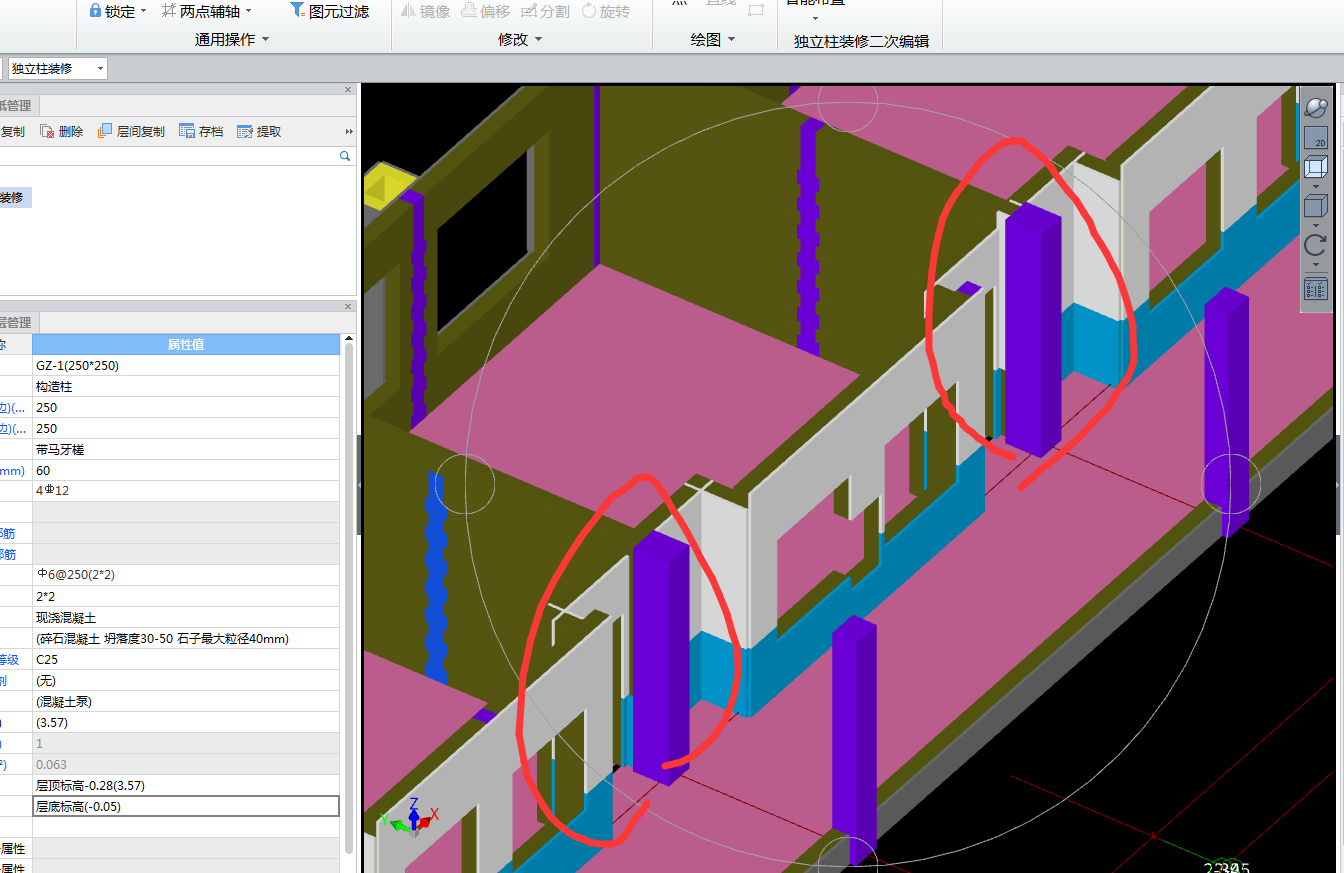
Task: Open dropdown under rotate view icon
Action: [x=1316, y=265]
